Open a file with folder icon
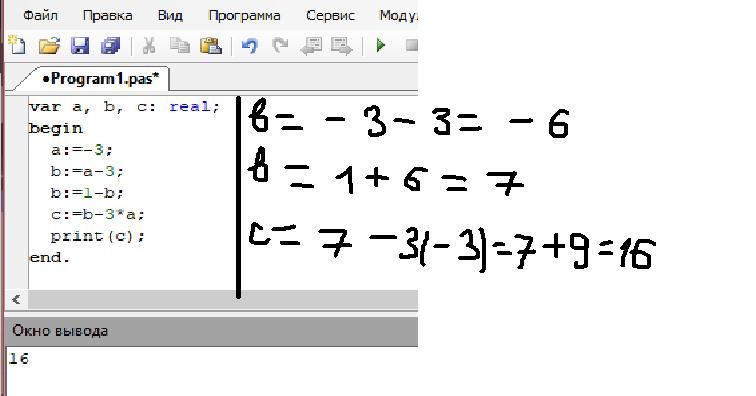 point(49,46)
